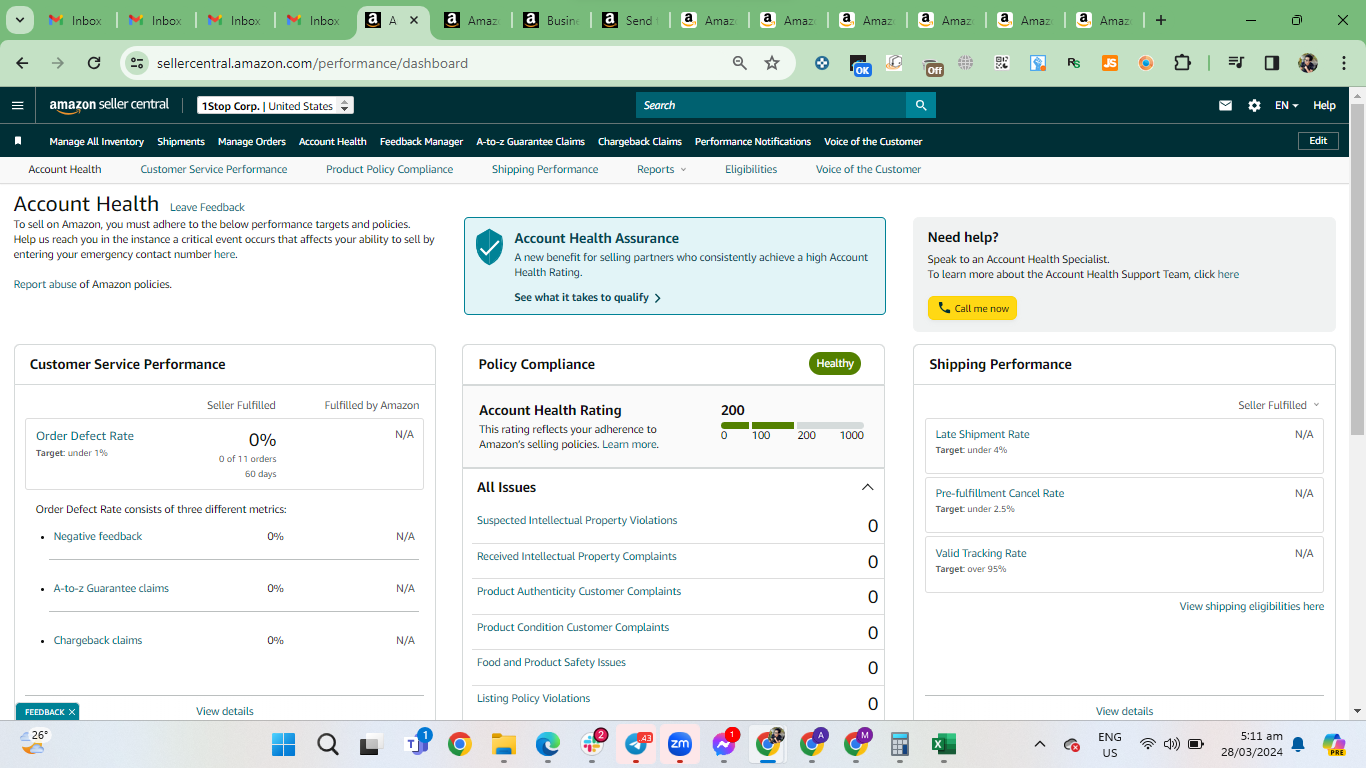The image size is (1366, 768).
Task: Collapse the All Issues section
Action: point(867,487)
